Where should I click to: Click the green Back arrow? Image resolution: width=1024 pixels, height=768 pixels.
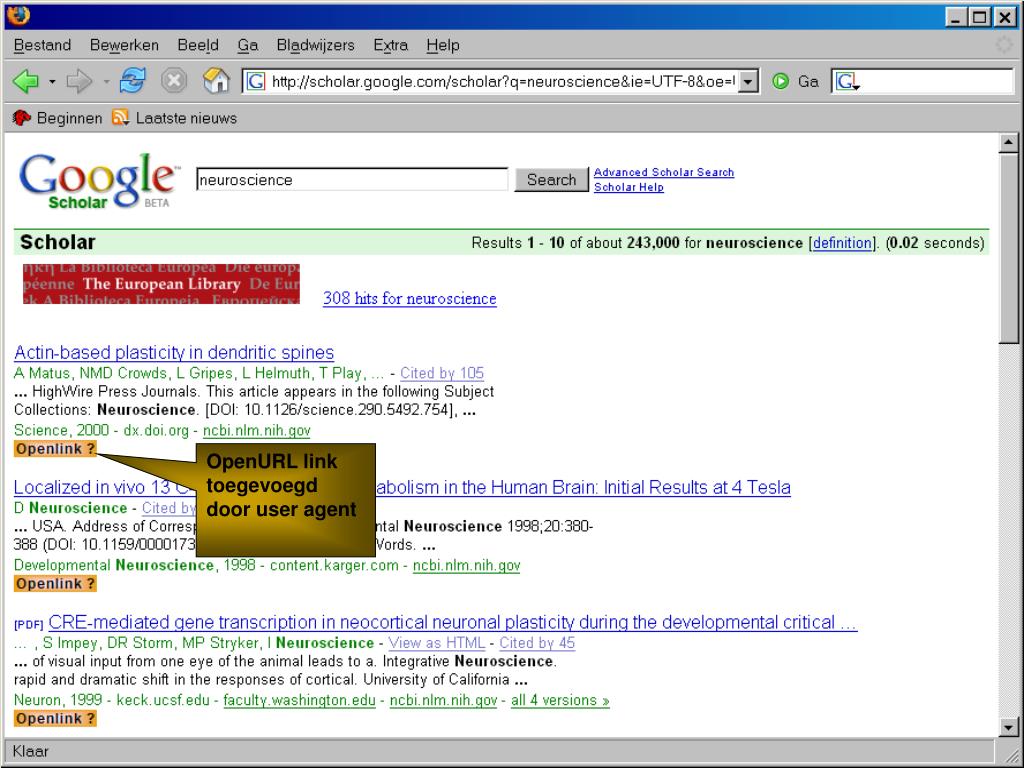(x=26, y=81)
